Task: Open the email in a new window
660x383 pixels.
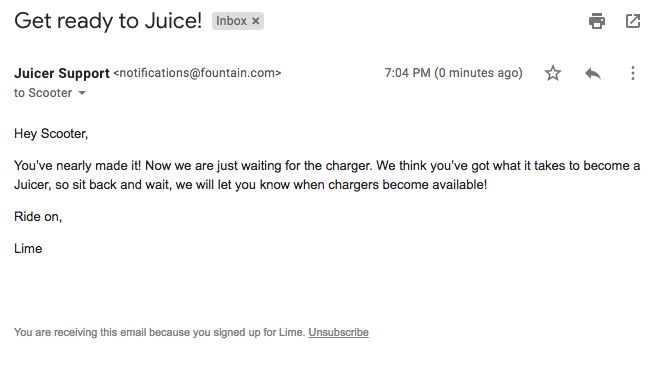Action: tap(633, 21)
